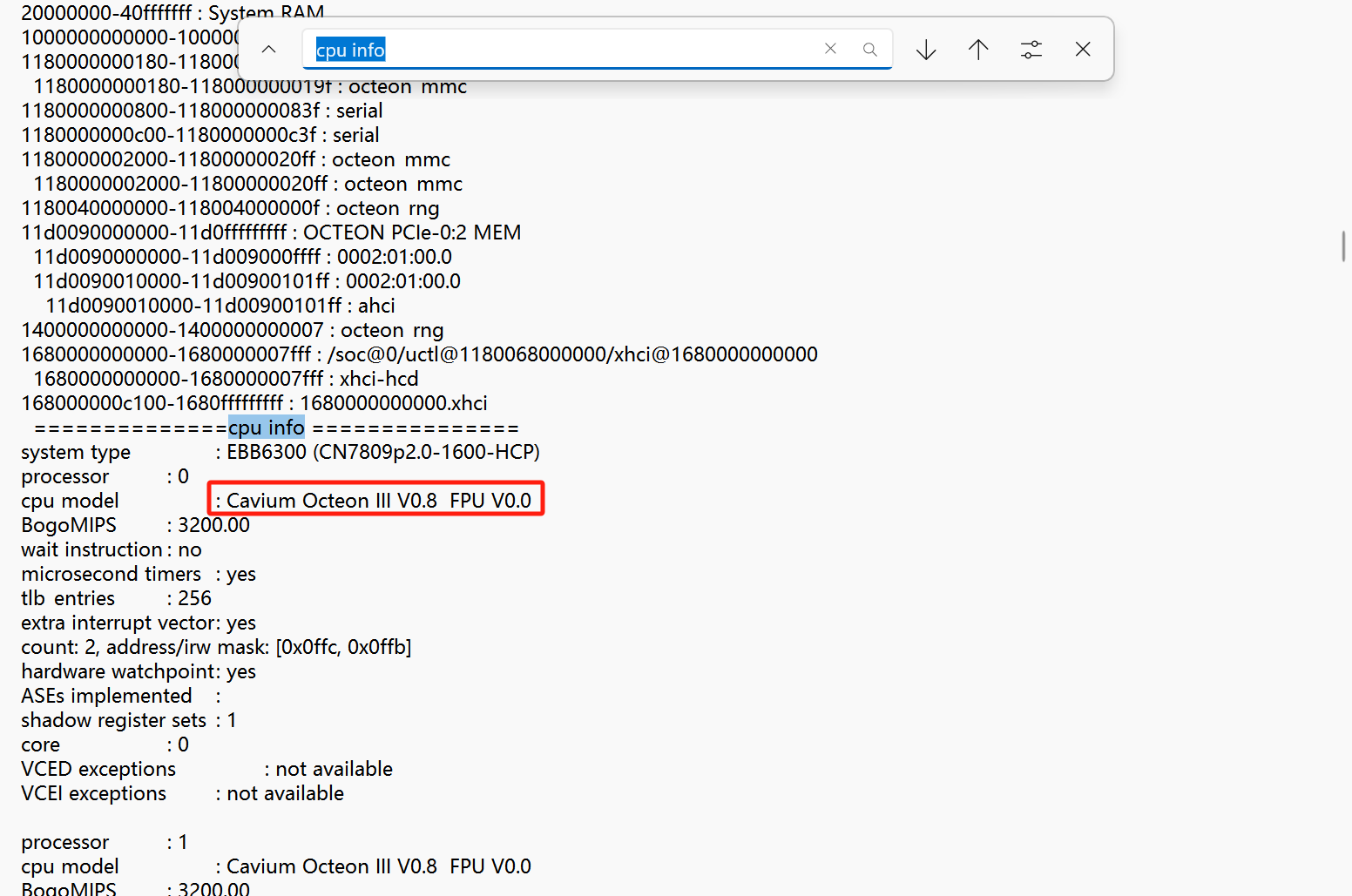Click the line "11d0090000000-11d009000ffff : 0002:01:00.0"
The image size is (1352, 896).
click(x=243, y=257)
